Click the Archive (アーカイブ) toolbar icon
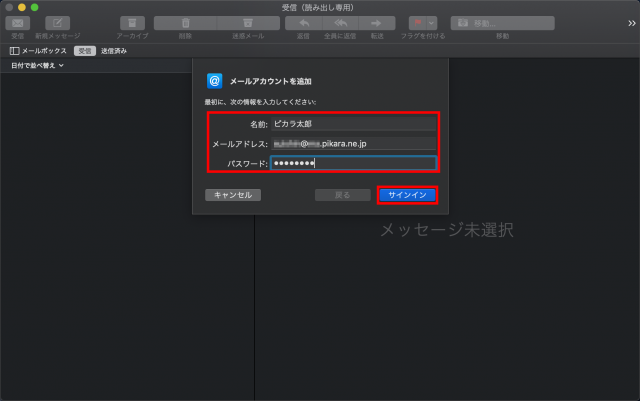Viewport: 640px width, 401px height. pyautogui.click(x=132, y=23)
